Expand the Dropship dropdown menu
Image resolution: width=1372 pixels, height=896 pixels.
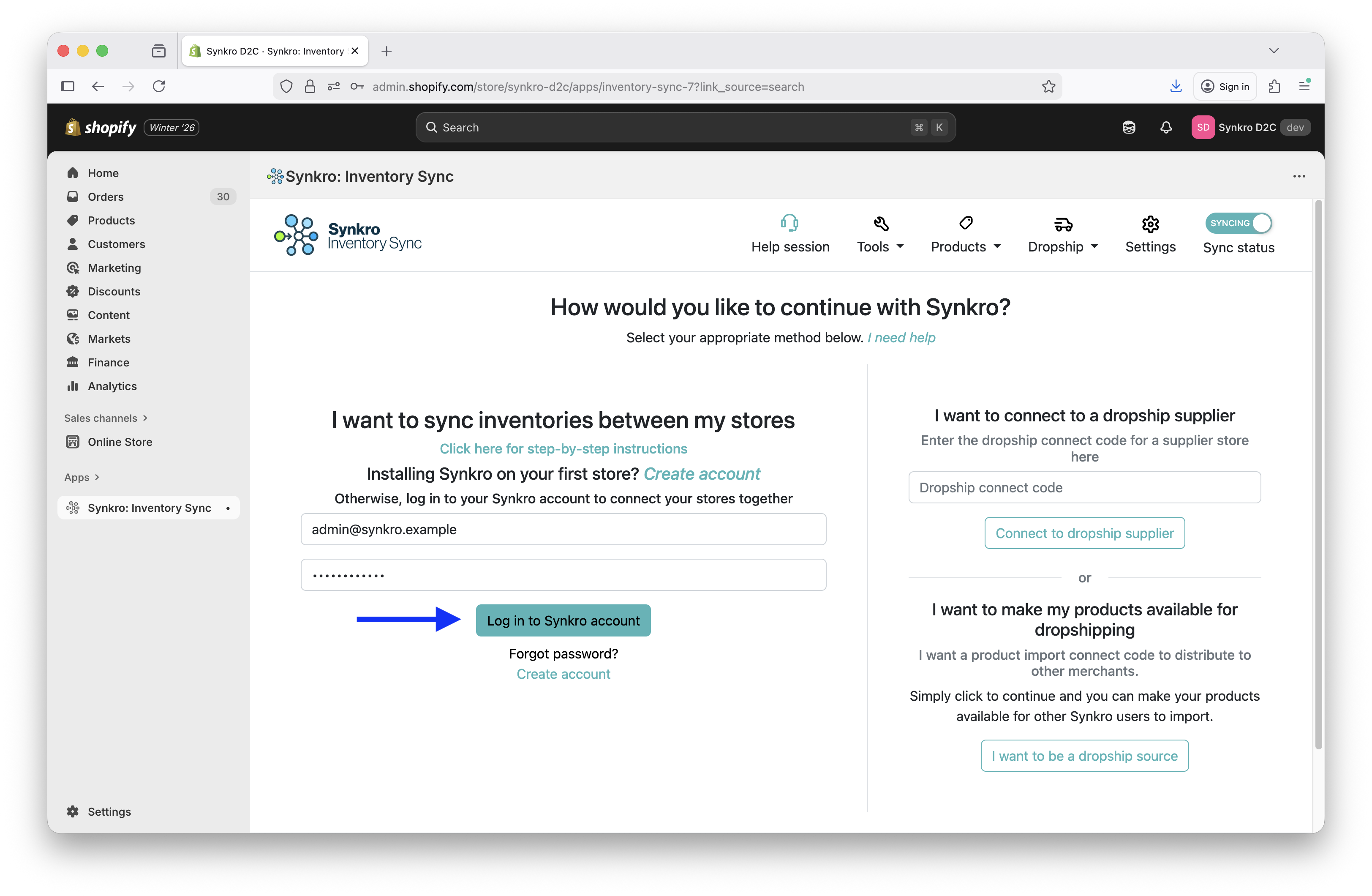tap(1062, 246)
